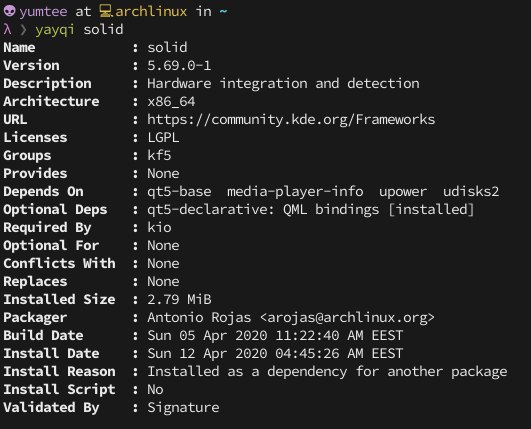Click the [installed] tag on qt5-declarative
The width and height of the screenshot is (531, 429).
tap(431, 210)
